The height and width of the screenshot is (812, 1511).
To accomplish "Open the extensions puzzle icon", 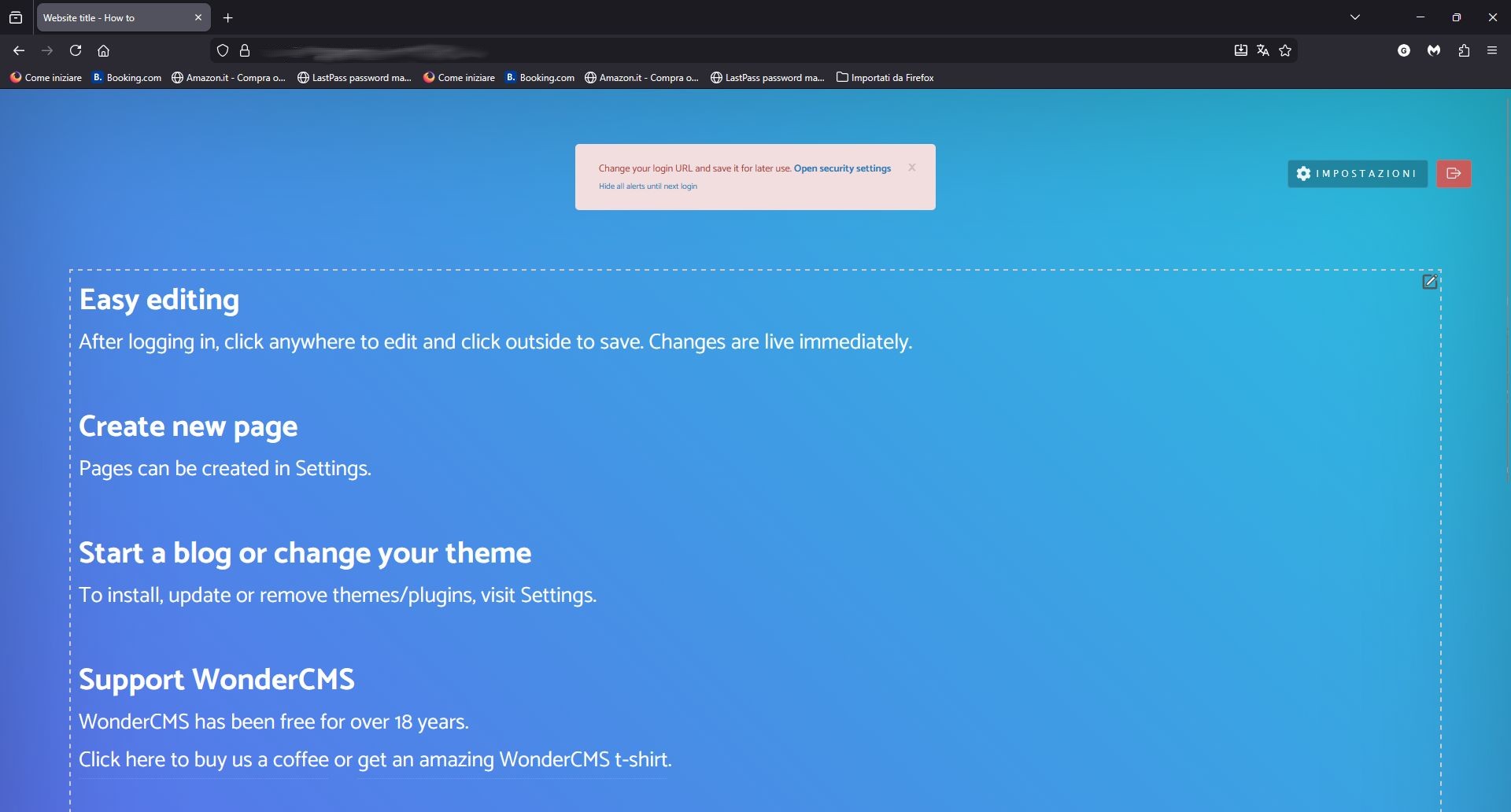I will click(x=1464, y=50).
